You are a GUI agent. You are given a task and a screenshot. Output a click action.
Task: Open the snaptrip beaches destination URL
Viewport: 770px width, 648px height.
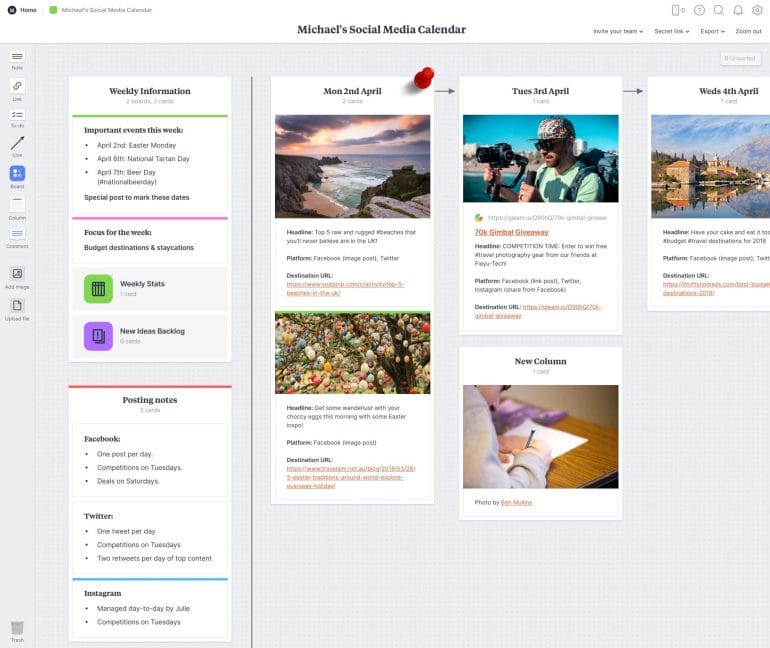[x=345, y=289]
